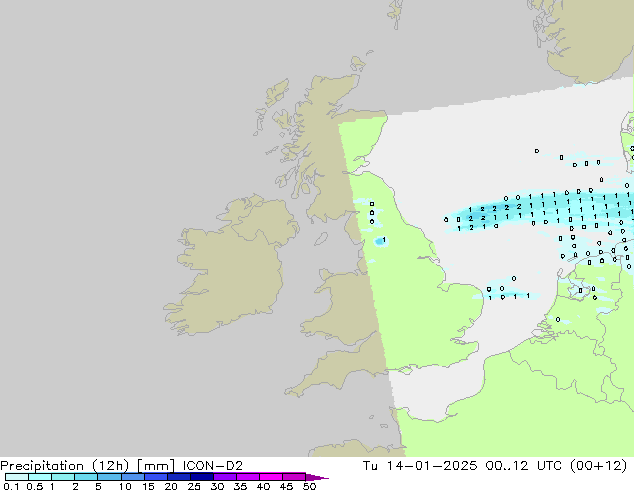This screenshot has height=490, width=634.
Task: Click the 35–40 mm legend color swatch
Action: point(247,477)
